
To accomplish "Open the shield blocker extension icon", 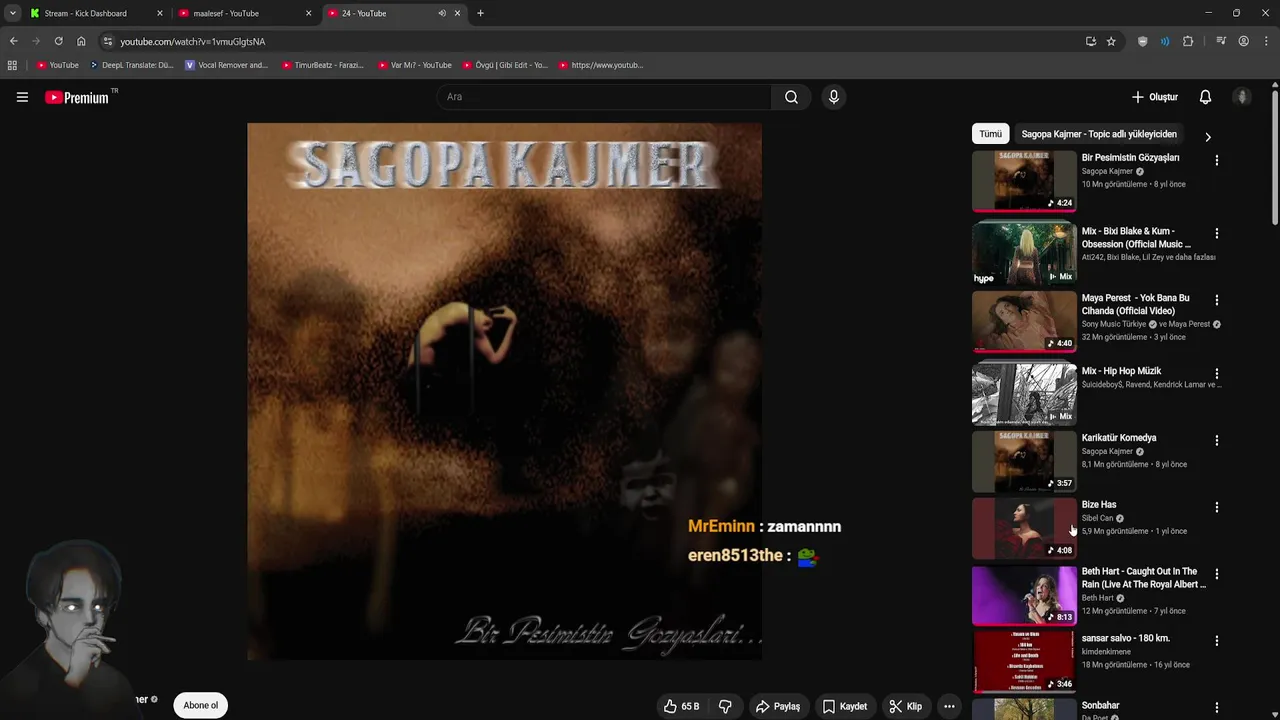I will 1142,41.
